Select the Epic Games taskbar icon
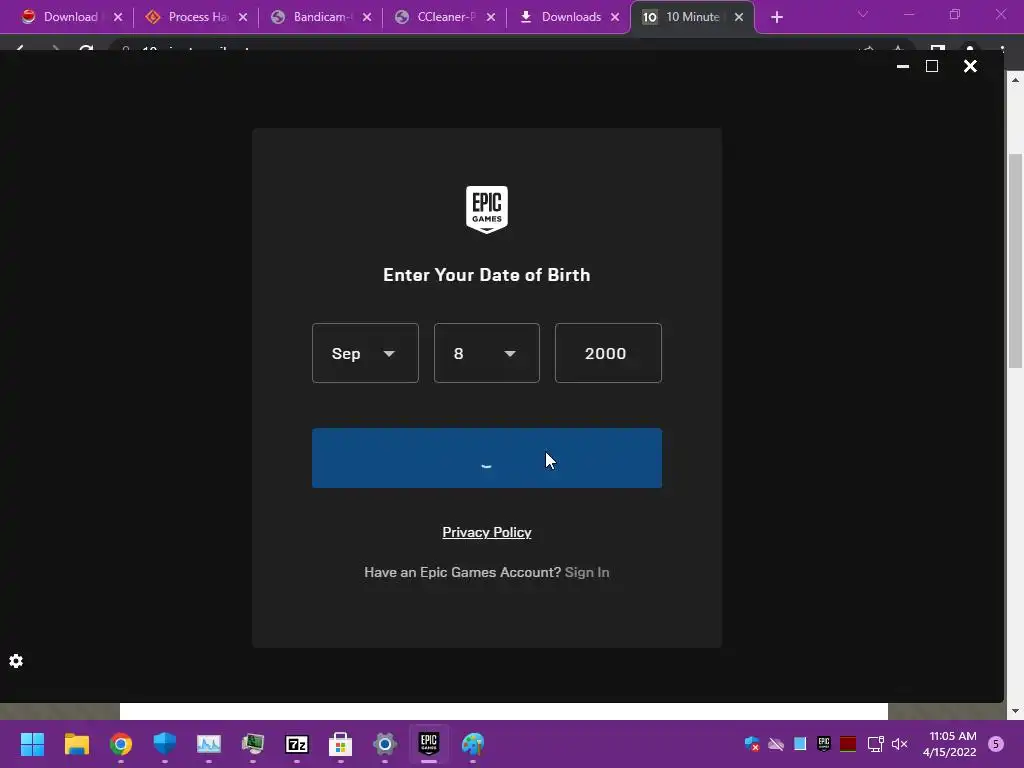The height and width of the screenshot is (768, 1024). (x=428, y=744)
